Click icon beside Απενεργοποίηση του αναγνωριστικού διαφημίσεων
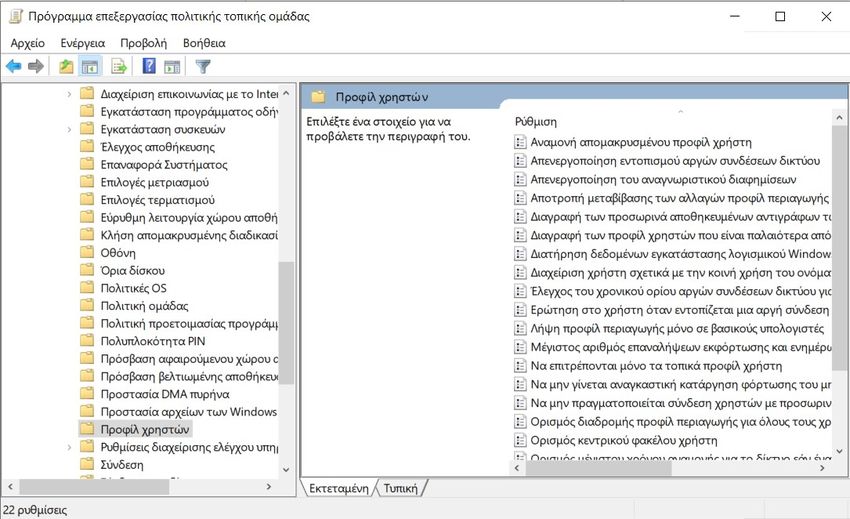 520,179
